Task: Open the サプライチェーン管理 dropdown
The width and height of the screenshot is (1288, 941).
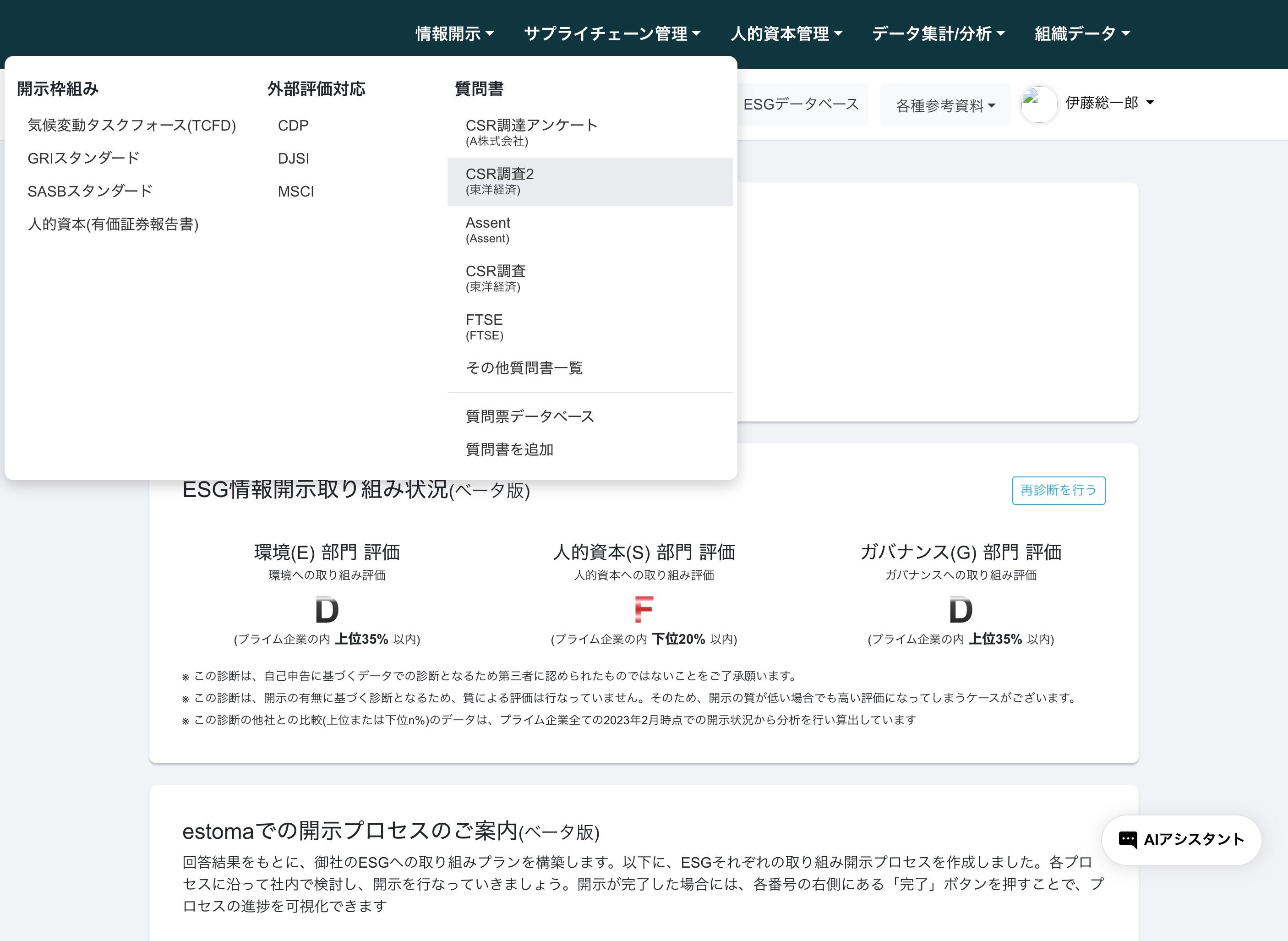Action: [611, 33]
